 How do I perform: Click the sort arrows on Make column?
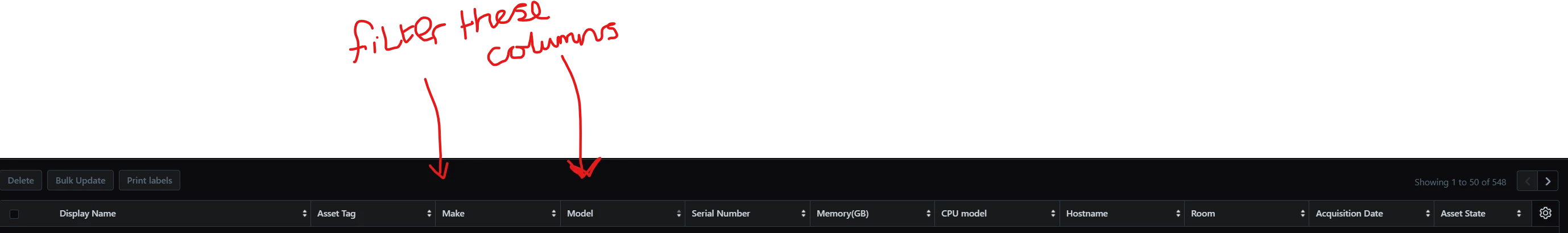(x=554, y=214)
